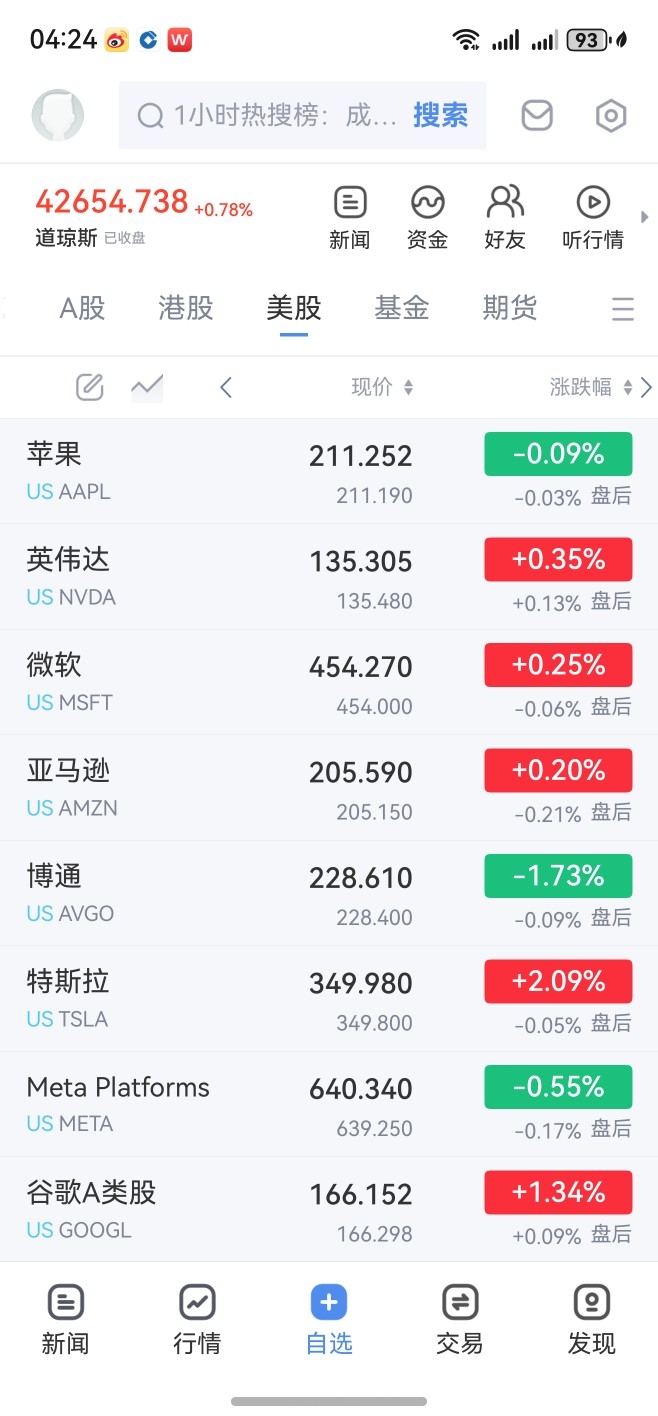Click the blue 搜索 button
Screen dimensions: 658x1416
pos(440,116)
